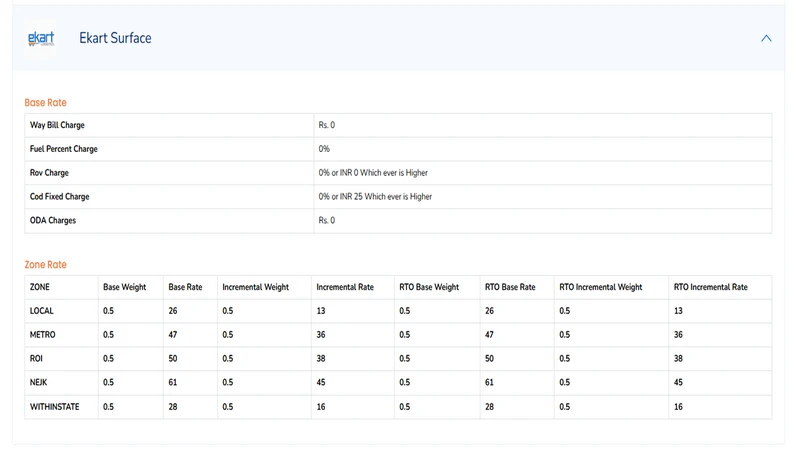Click the Cod Fixed Charge label
800x450 pixels.
tap(59, 196)
